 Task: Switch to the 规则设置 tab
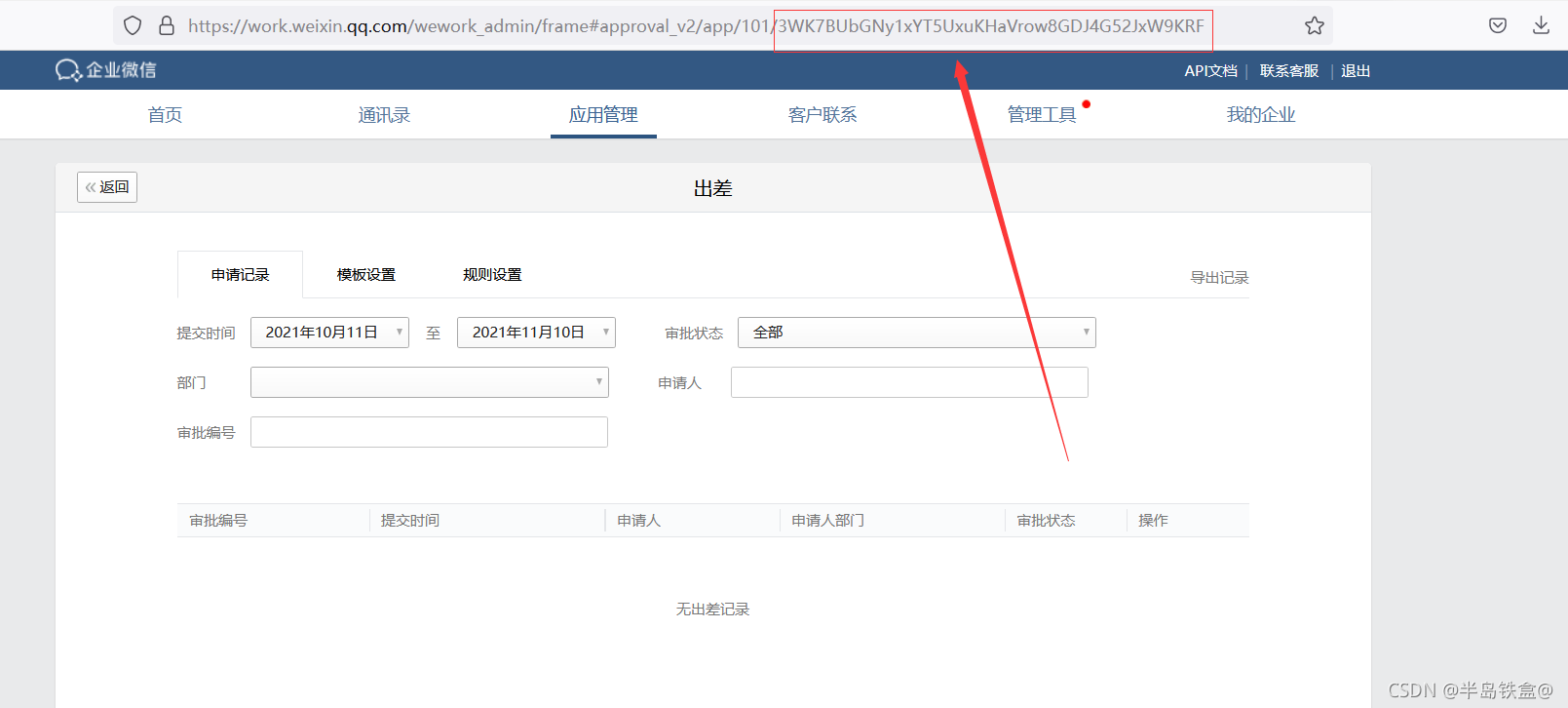point(492,275)
